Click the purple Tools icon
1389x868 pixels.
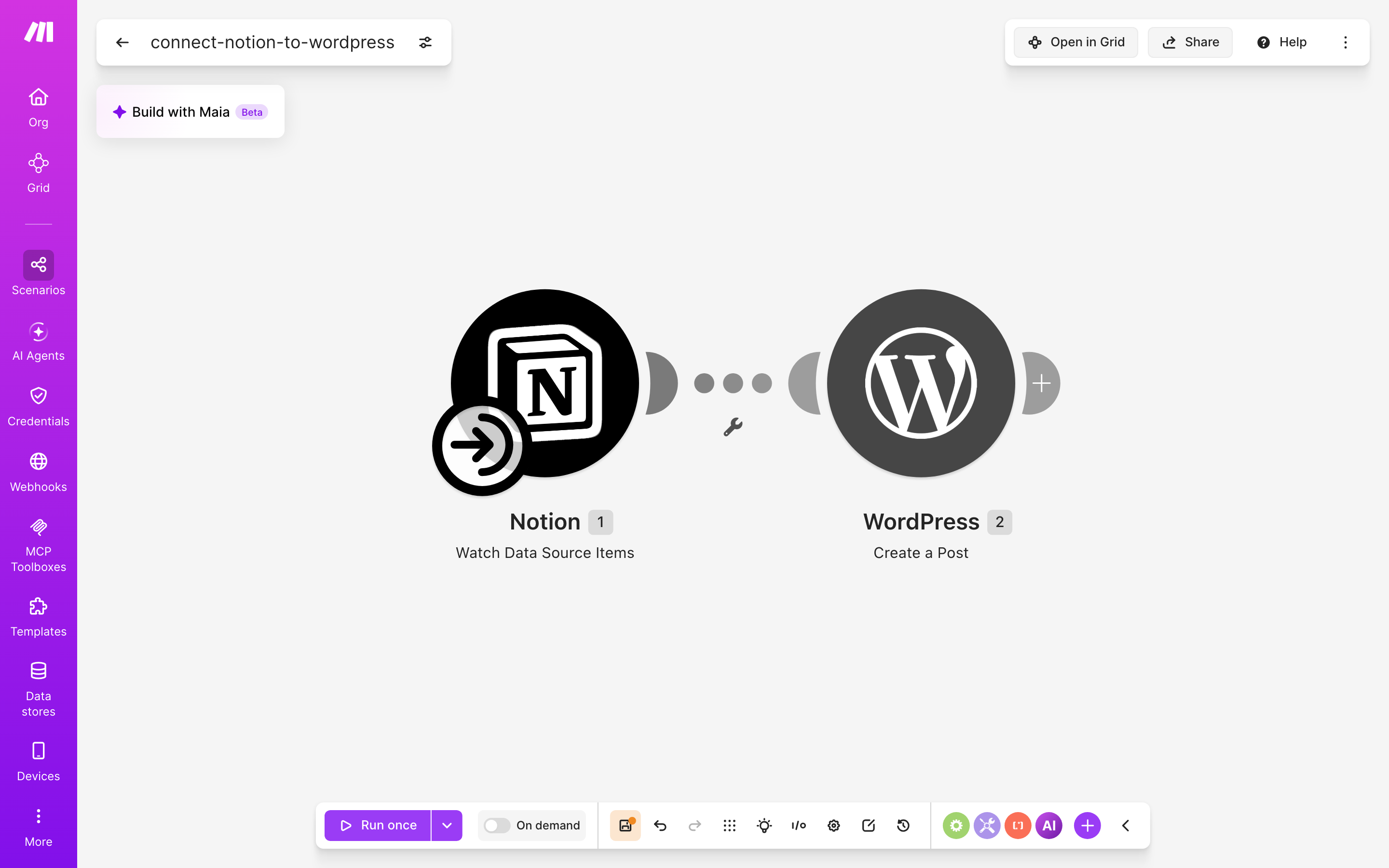click(987, 826)
